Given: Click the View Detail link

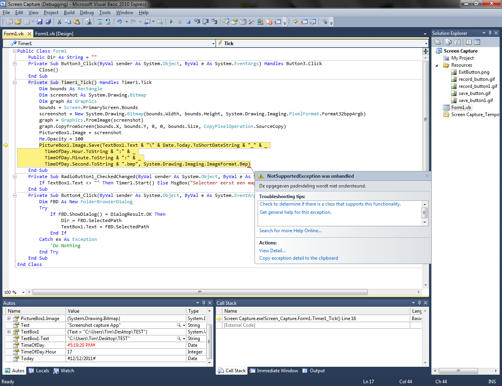Looking at the screenshot, I should pyautogui.click(x=272, y=251).
